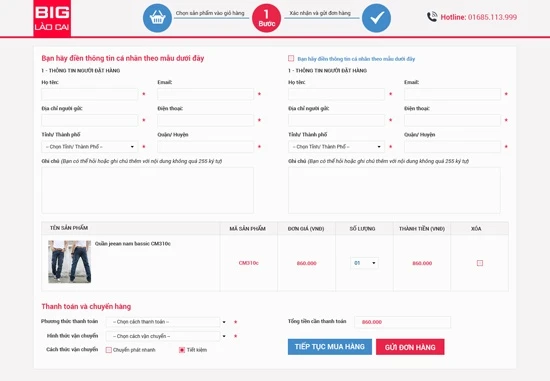Click the left form main heading text
550x381 pixels.
coord(123,58)
